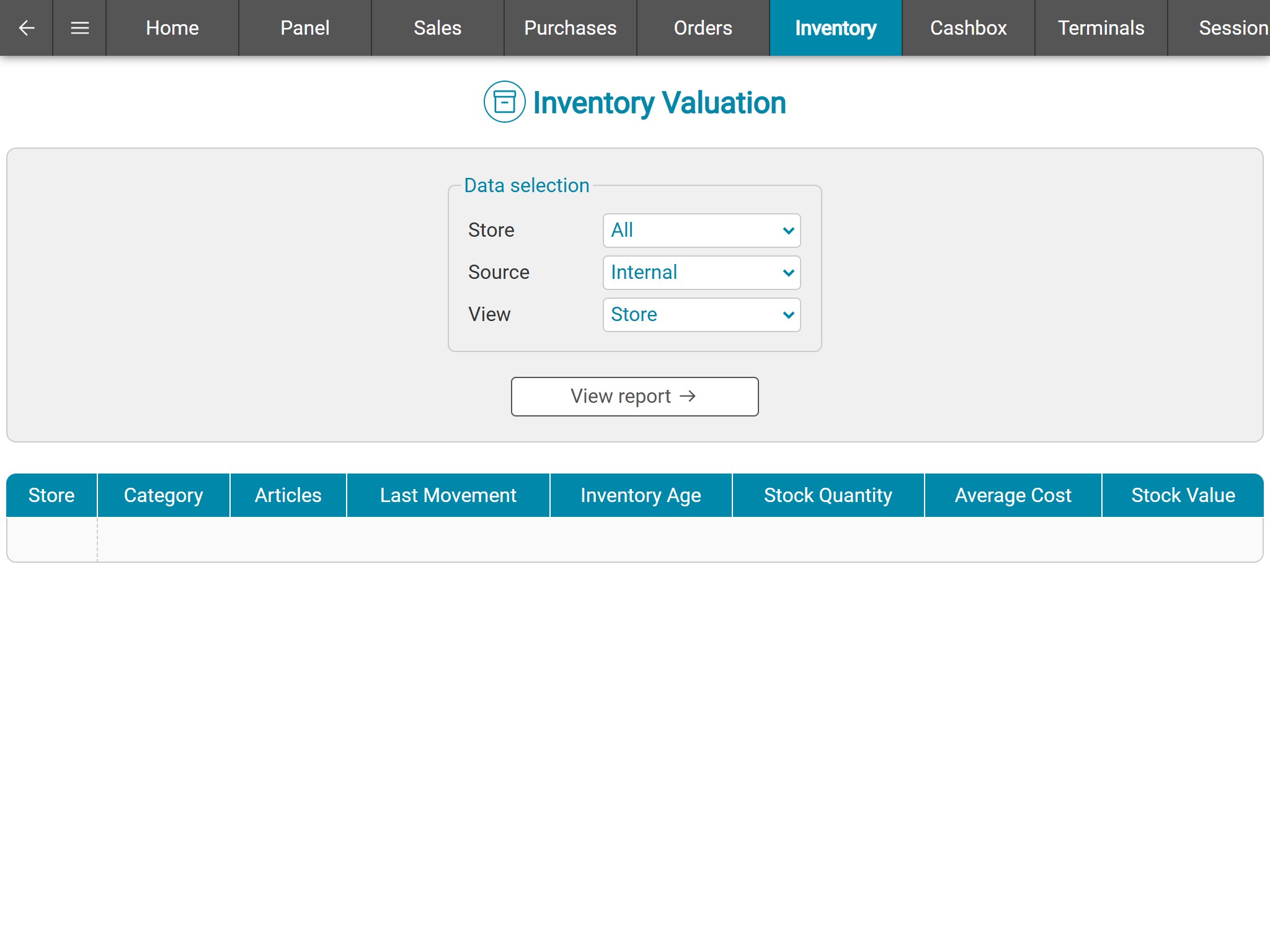Viewport: 1270px width, 952px height.
Task: Click the Store column header
Action: 51,495
